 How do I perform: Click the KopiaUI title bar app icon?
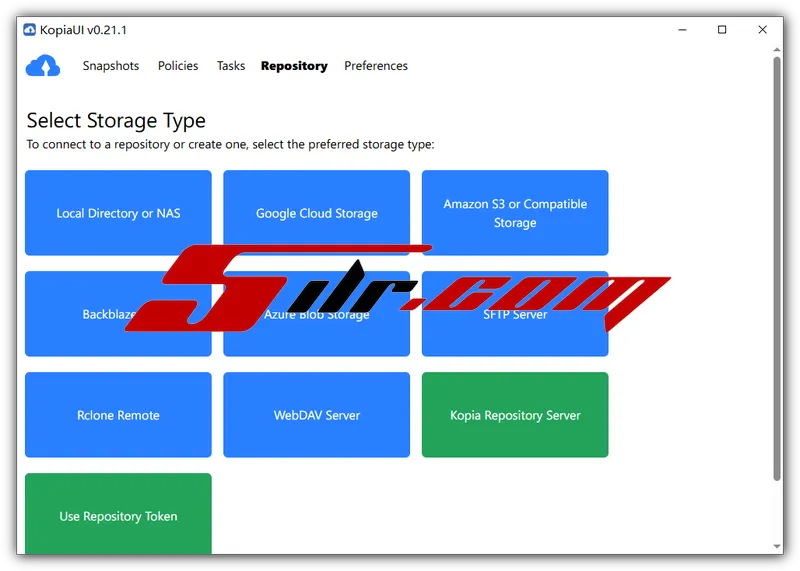coord(30,30)
